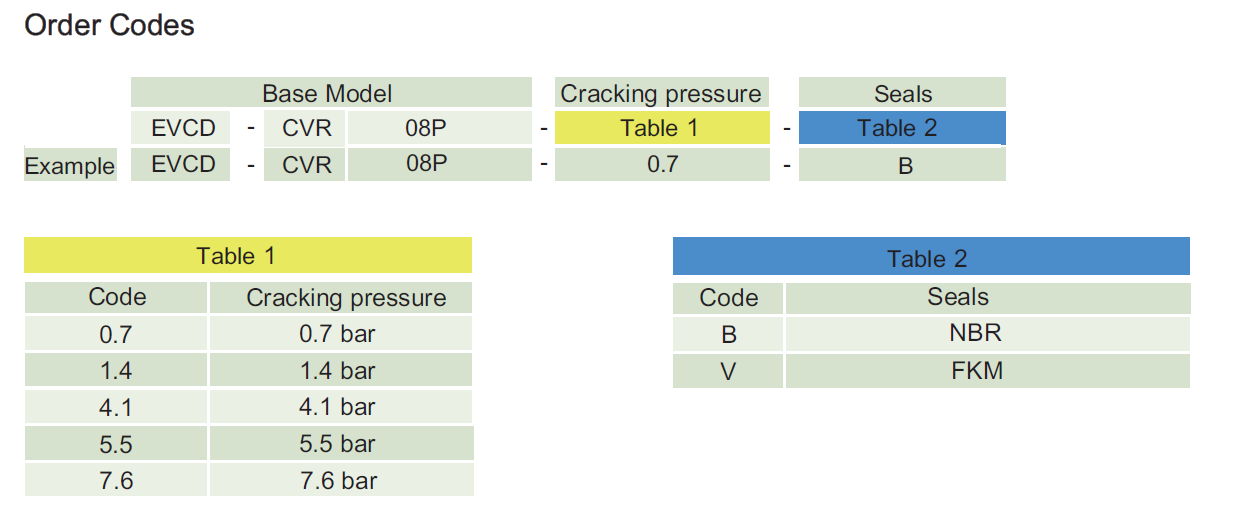This screenshot has height=520, width=1238.
Task: Click the 1.4 bar cell
Action: pyautogui.click(x=338, y=371)
